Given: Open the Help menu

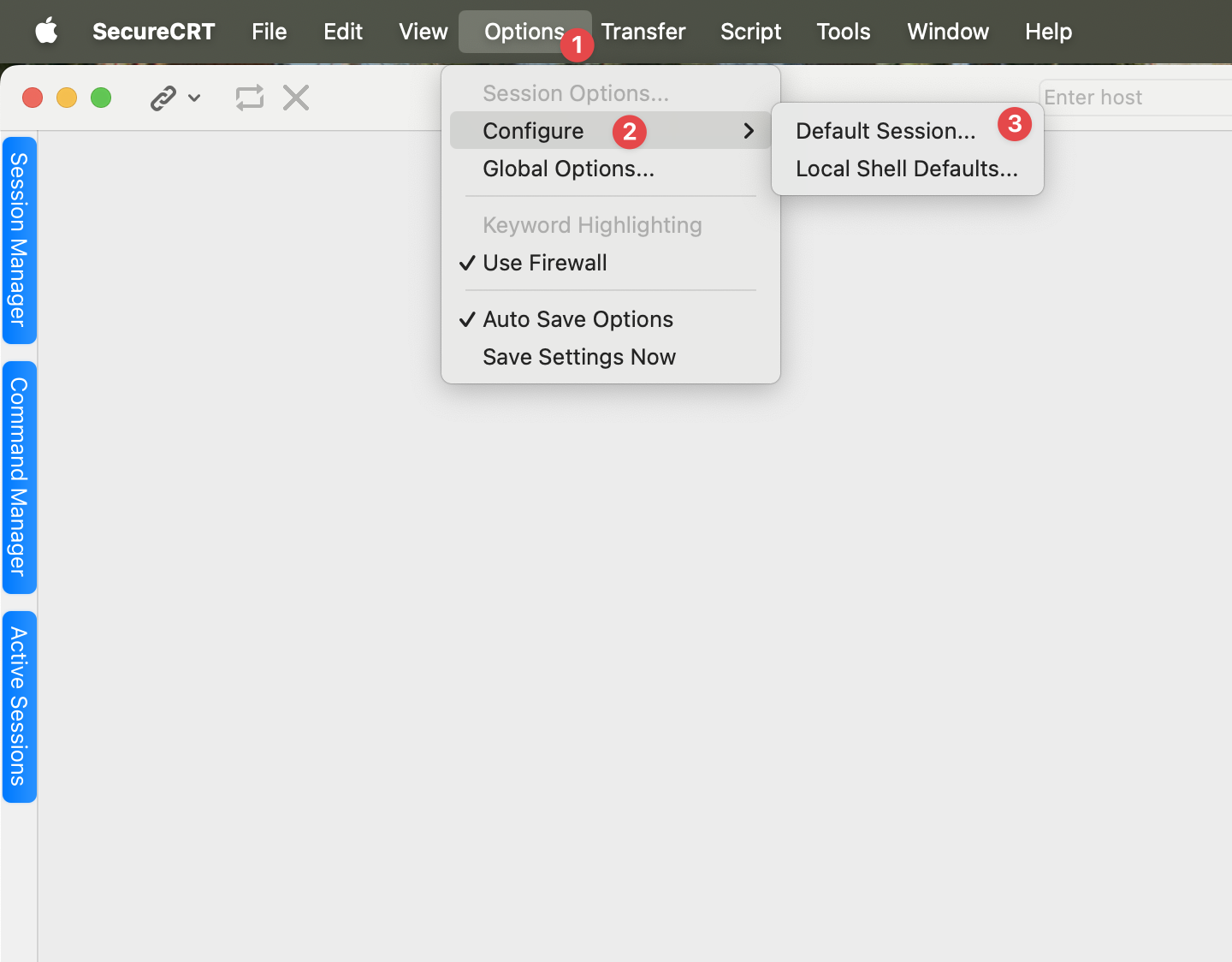Looking at the screenshot, I should (x=1048, y=31).
